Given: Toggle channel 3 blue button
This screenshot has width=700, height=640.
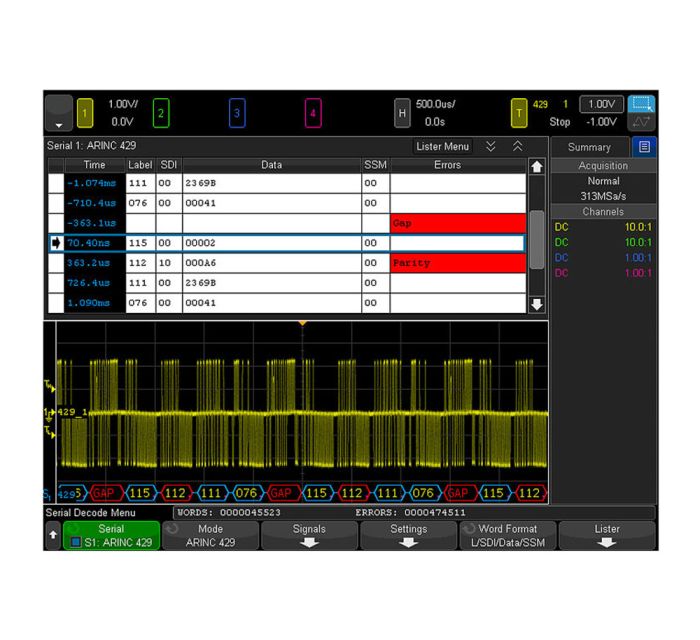Looking at the screenshot, I should 237,113.
